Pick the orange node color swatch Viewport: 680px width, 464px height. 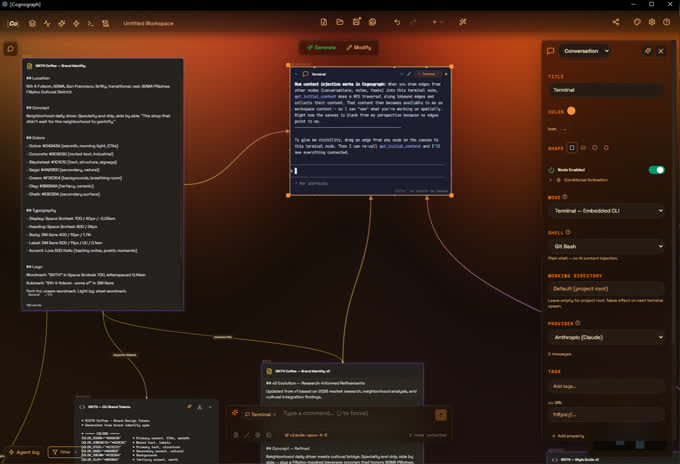[571, 111]
